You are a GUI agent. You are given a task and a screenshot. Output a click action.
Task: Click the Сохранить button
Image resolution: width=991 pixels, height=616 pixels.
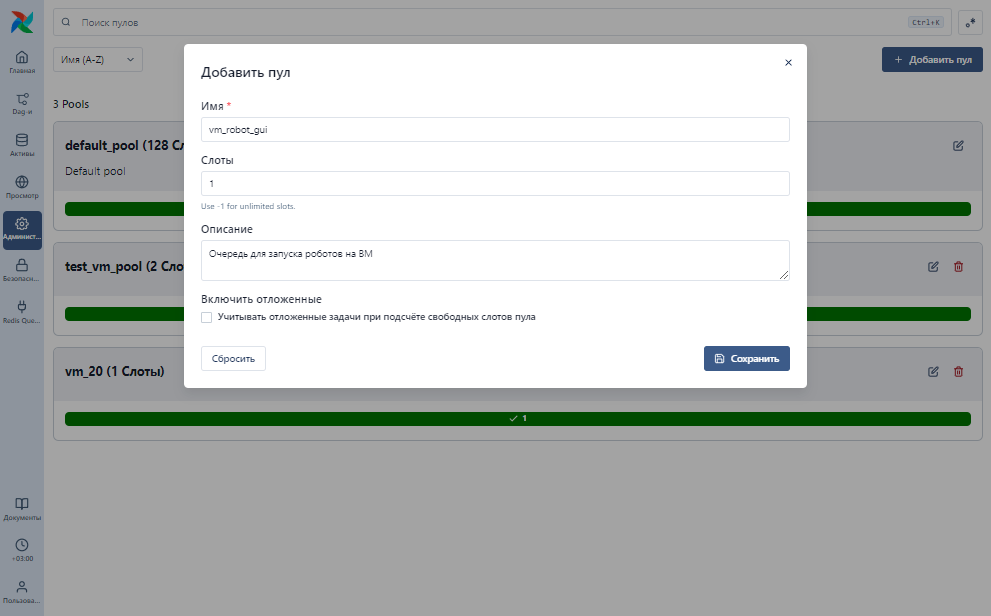(x=746, y=358)
